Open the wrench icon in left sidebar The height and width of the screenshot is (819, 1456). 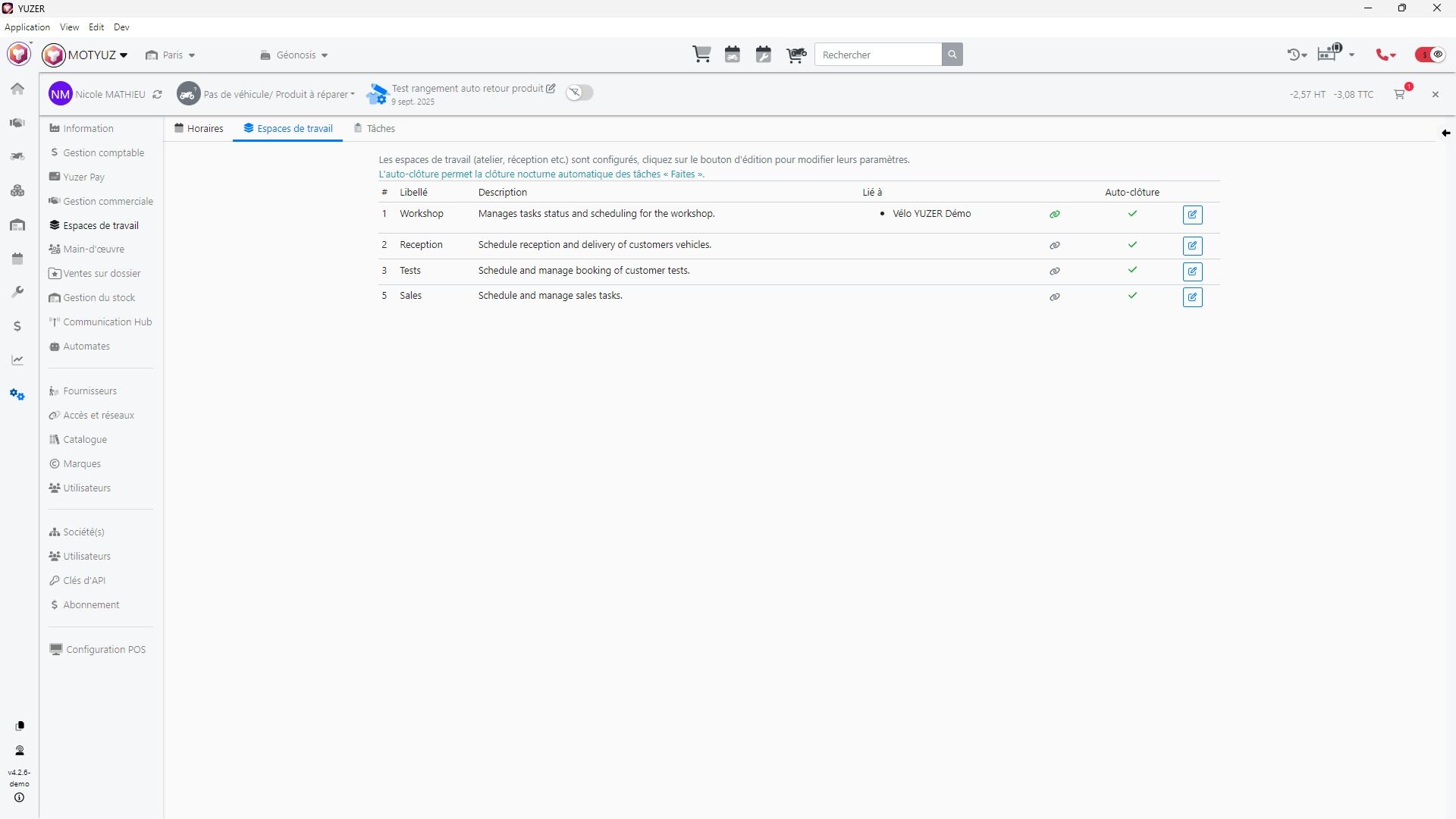point(17,292)
